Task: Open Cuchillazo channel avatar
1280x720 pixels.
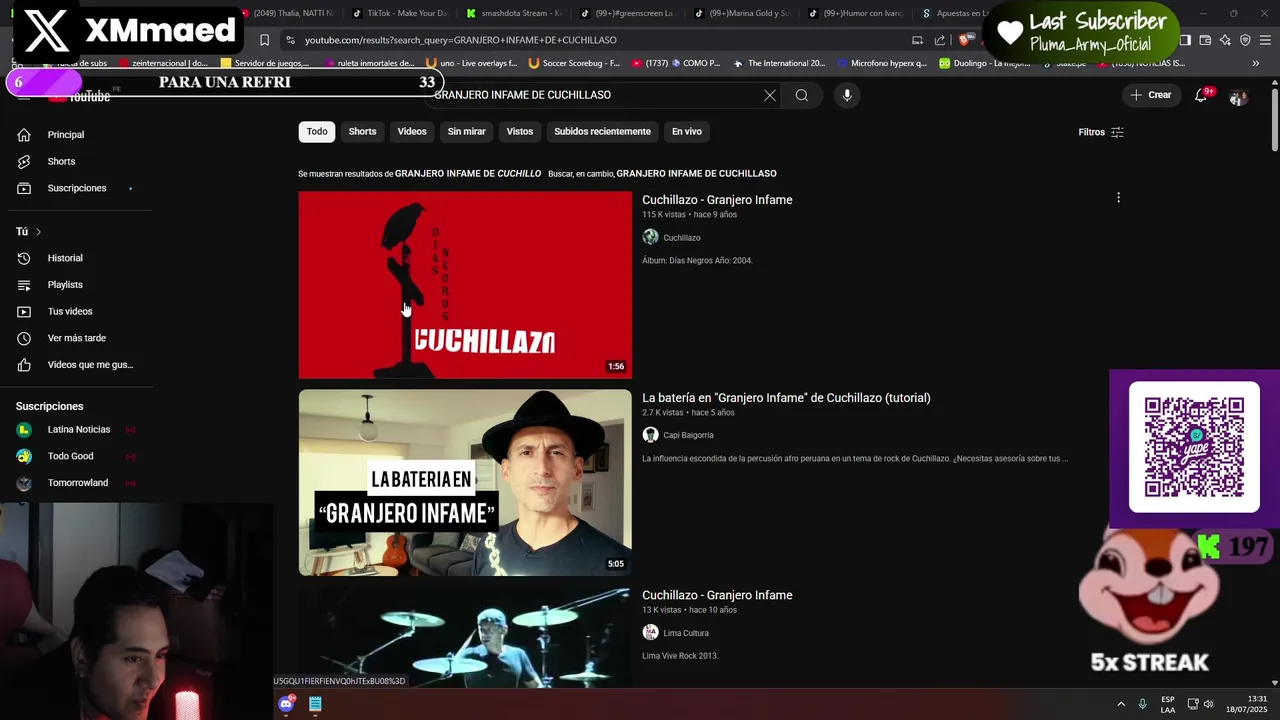Action: pos(650,237)
